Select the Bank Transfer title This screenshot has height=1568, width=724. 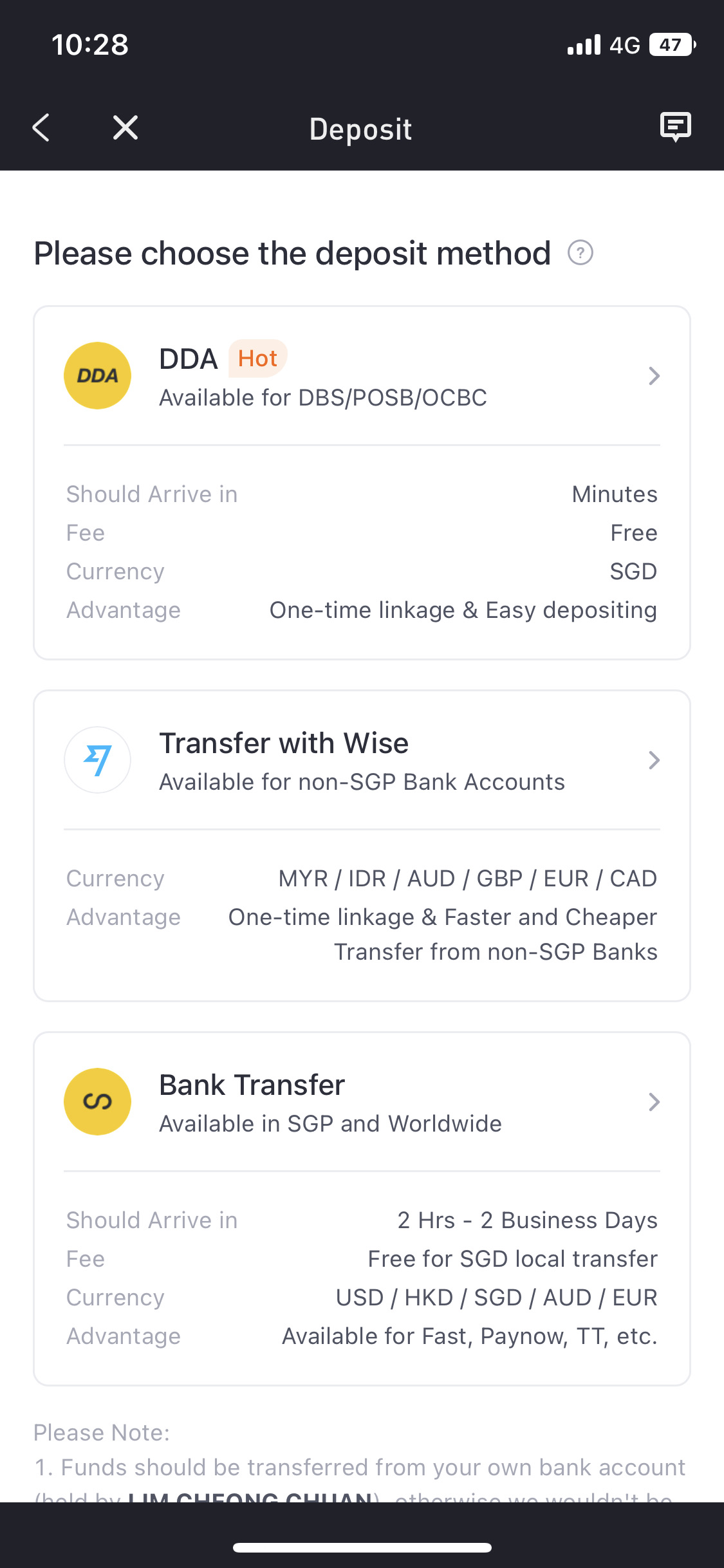252,1085
